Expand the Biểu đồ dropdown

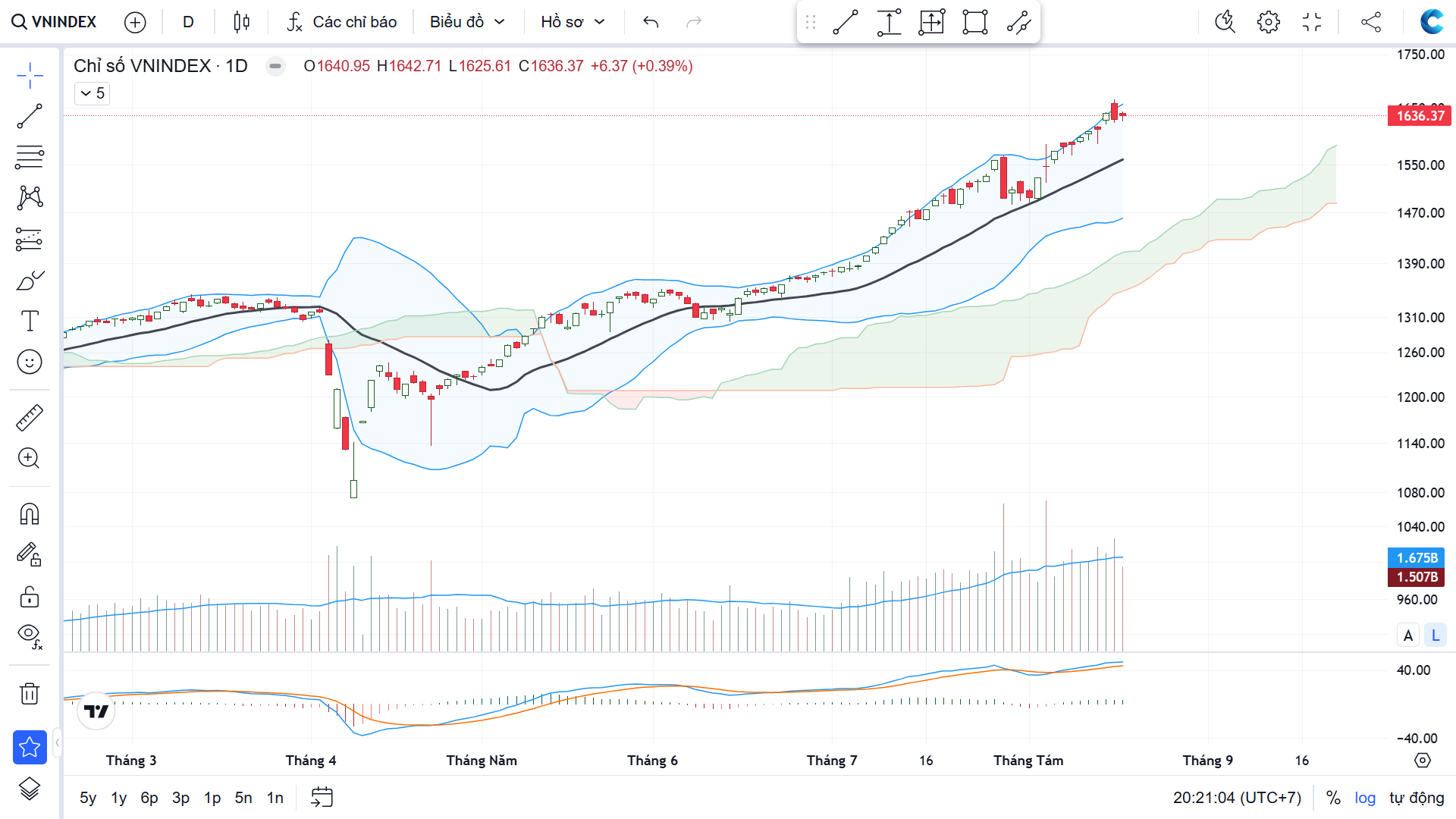tap(467, 22)
